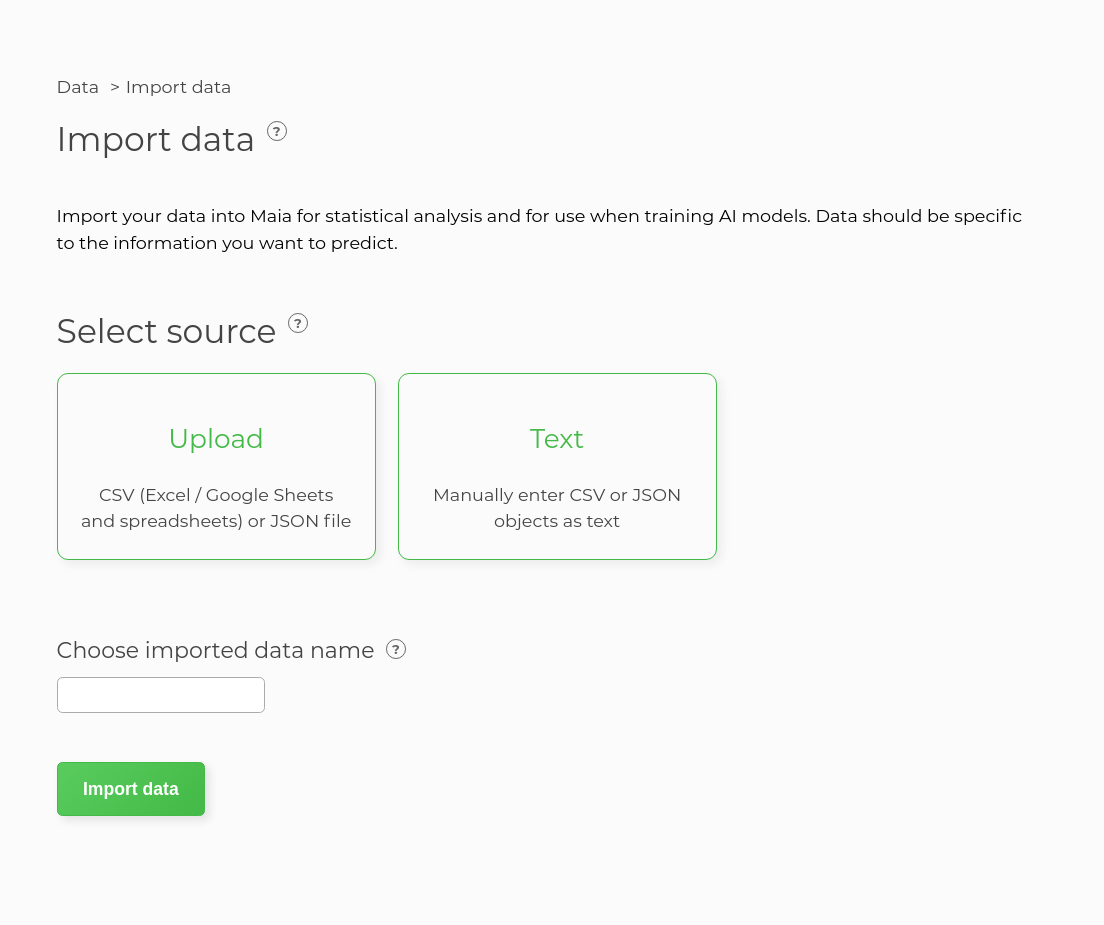The height and width of the screenshot is (925, 1104).
Task: Click the Import data page heading
Action: (x=156, y=139)
